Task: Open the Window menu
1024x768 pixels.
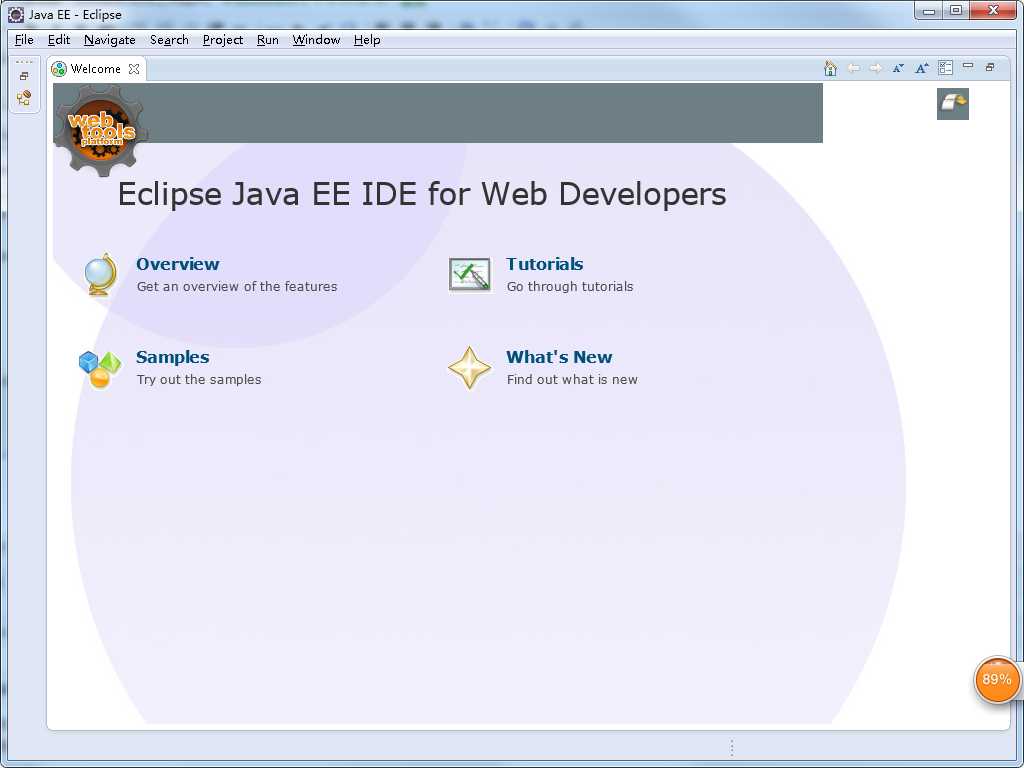Action: click(316, 40)
